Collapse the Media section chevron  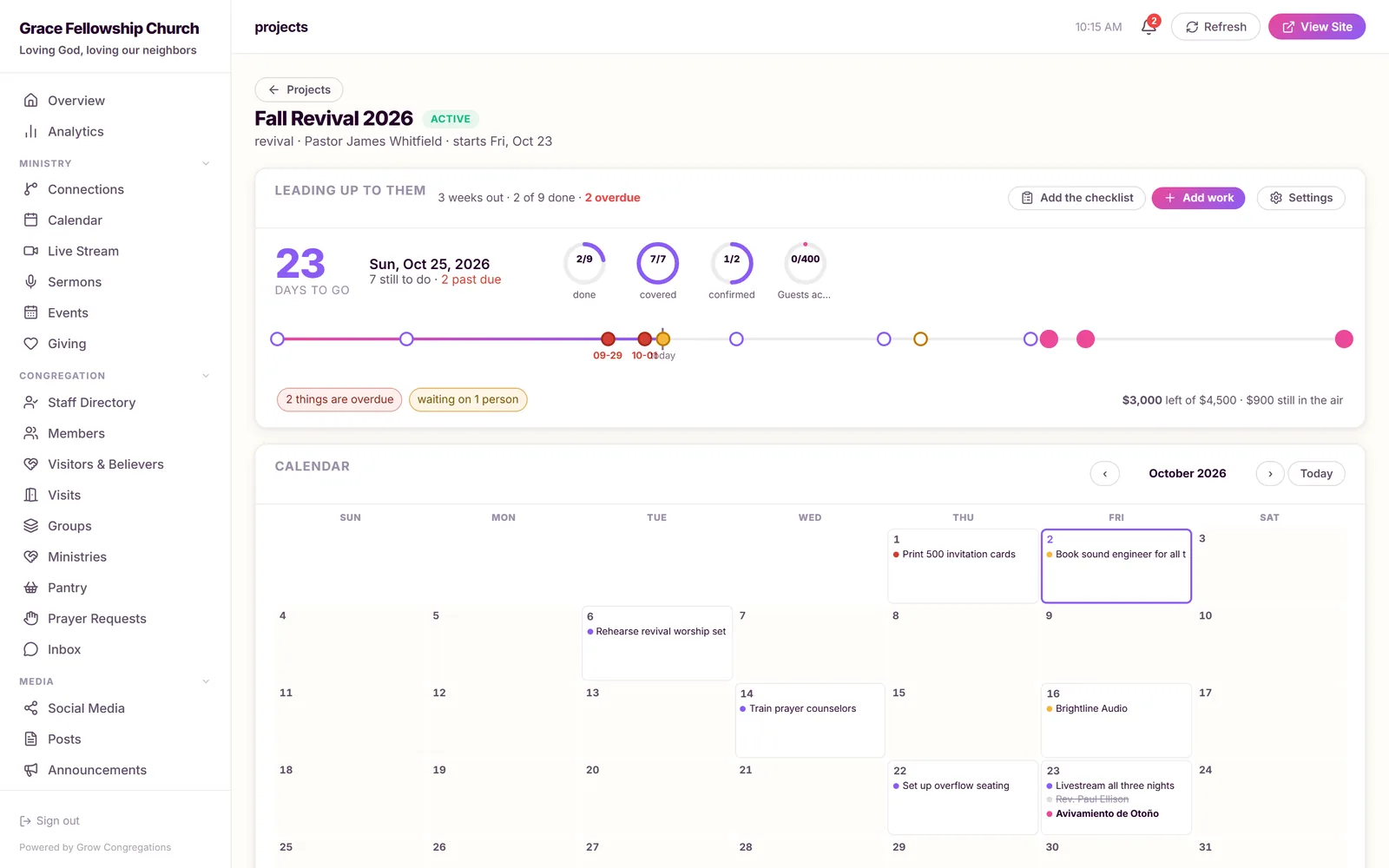coord(206,681)
